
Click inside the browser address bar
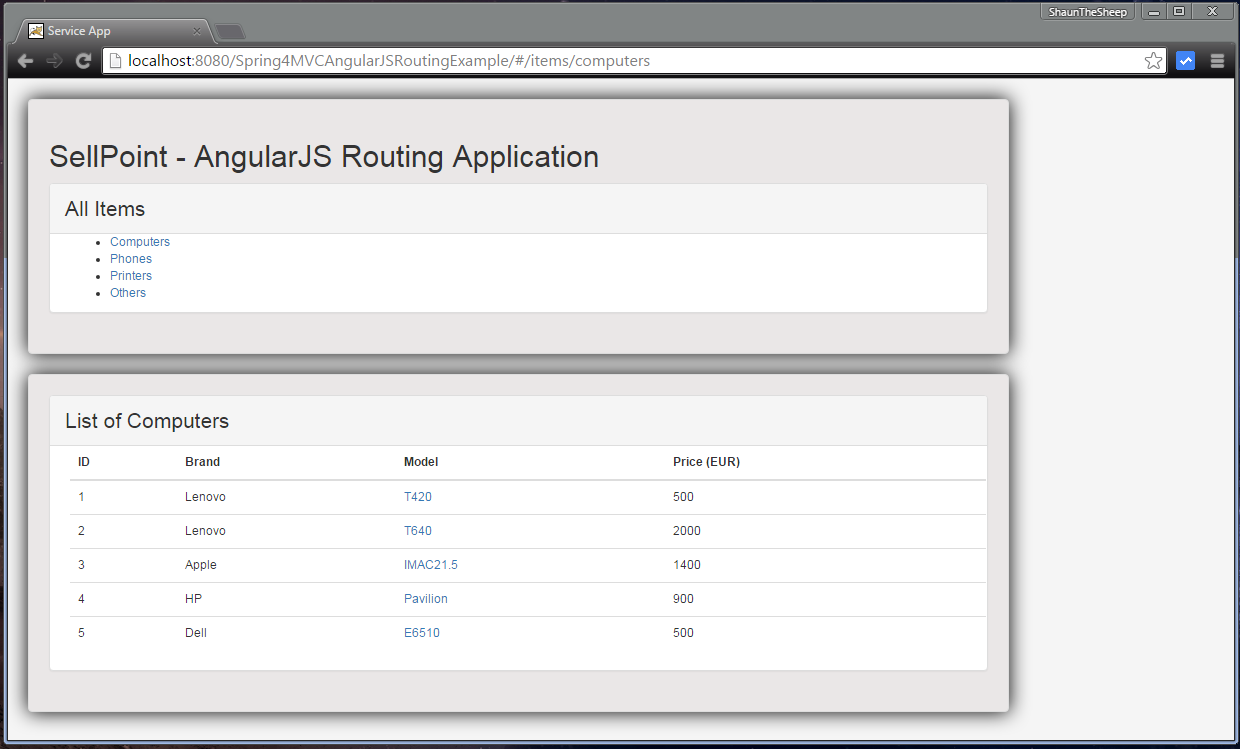500,61
